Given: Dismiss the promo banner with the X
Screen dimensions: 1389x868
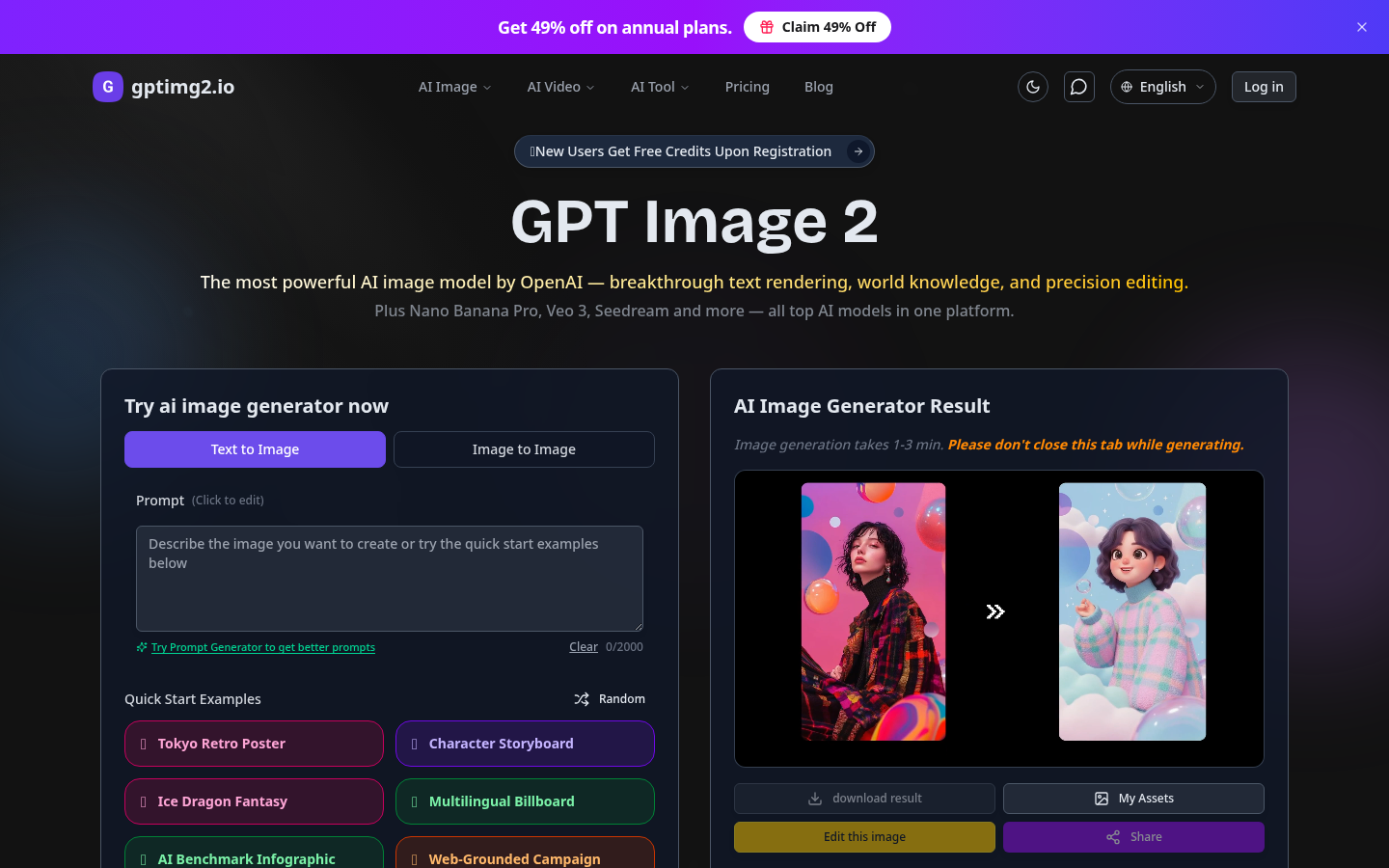Looking at the screenshot, I should (x=1362, y=27).
